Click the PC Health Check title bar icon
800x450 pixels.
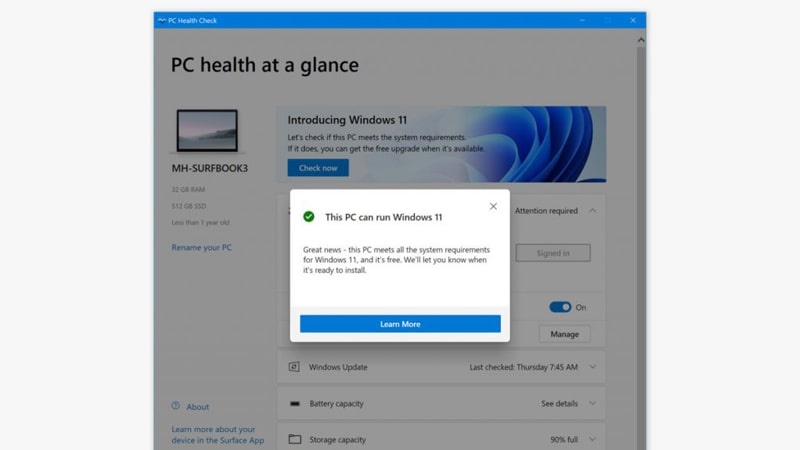[x=162, y=20]
